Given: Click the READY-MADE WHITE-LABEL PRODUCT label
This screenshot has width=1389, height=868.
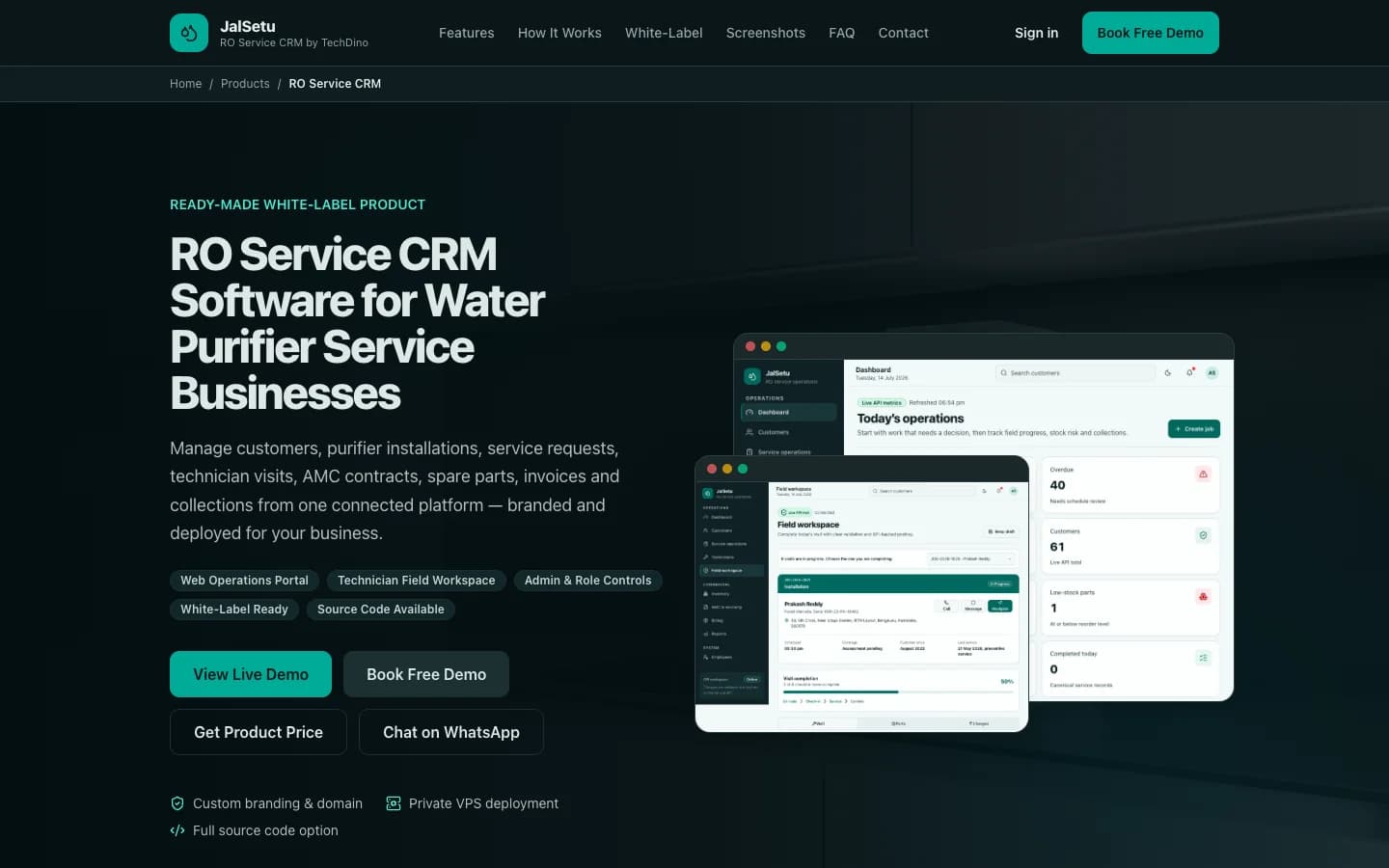Looking at the screenshot, I should [297, 204].
